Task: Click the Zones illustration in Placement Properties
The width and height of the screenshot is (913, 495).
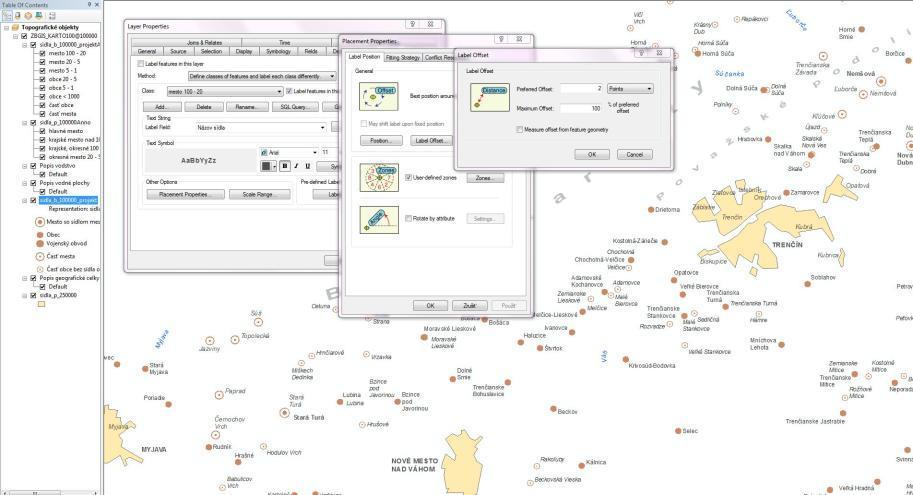Action: pos(378,178)
